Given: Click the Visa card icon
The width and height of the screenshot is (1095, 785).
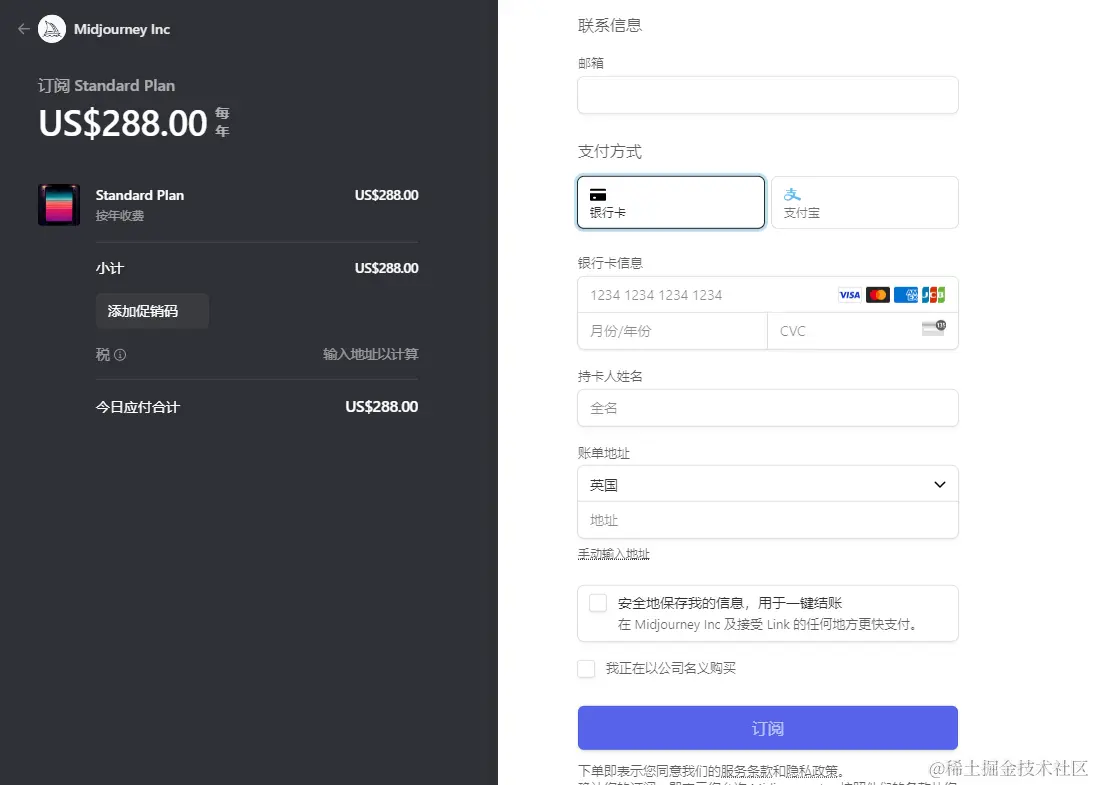Looking at the screenshot, I should point(850,294).
